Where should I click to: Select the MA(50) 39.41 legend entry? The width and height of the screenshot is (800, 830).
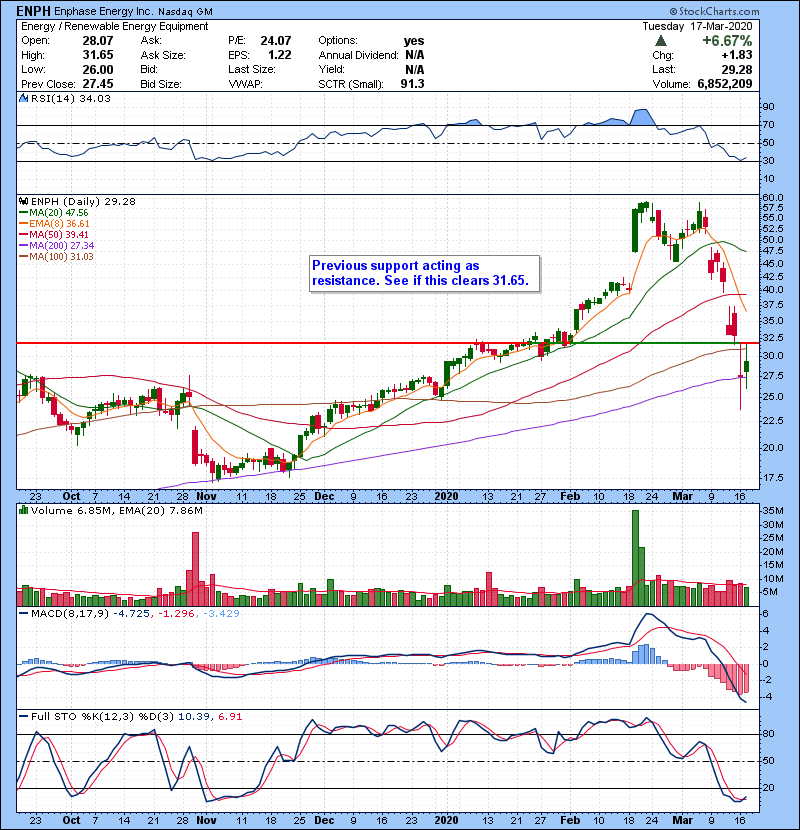coord(53,234)
